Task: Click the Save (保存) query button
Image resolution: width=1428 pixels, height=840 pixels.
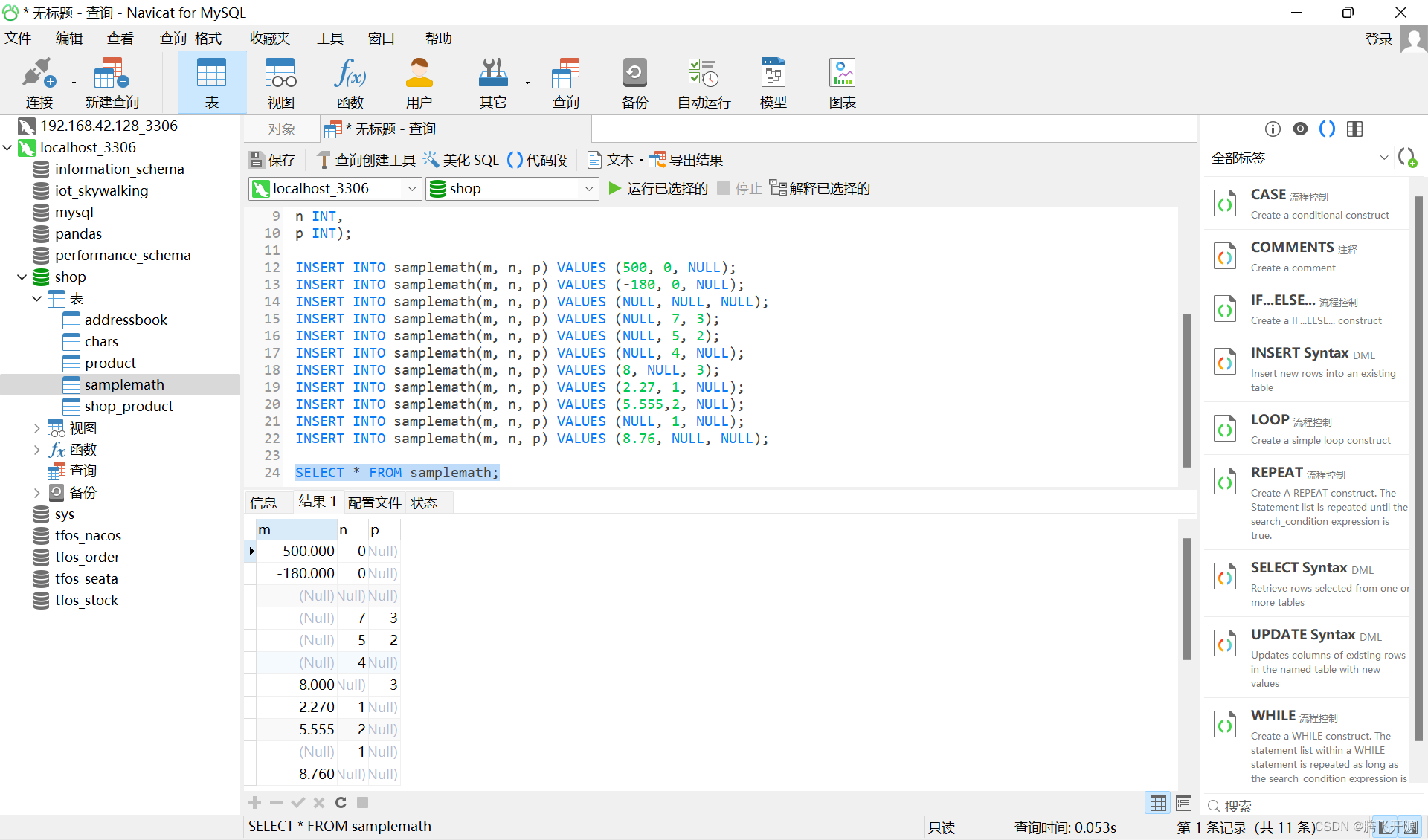Action: click(272, 160)
